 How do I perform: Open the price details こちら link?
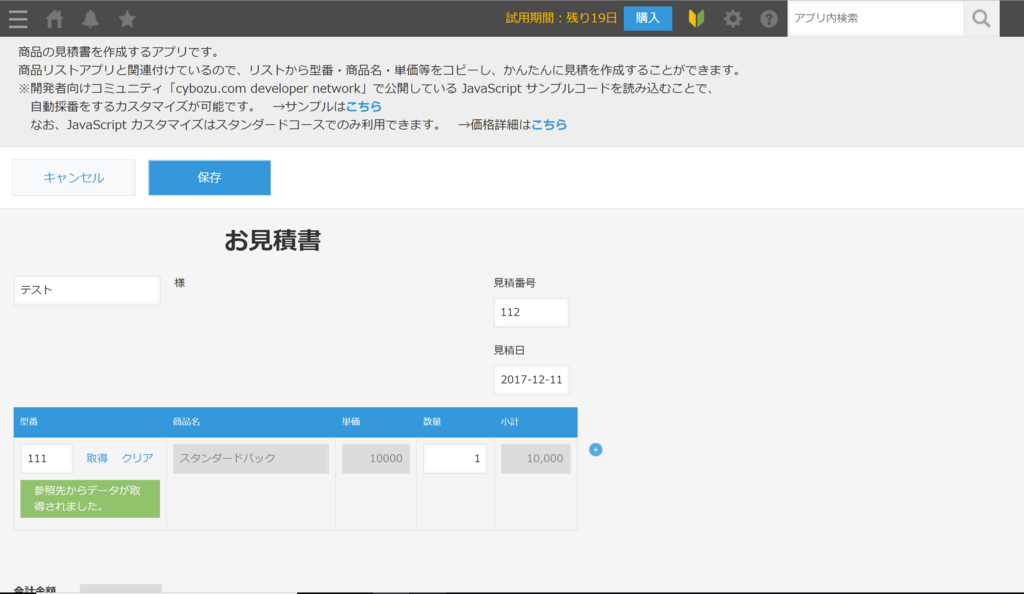tap(549, 125)
